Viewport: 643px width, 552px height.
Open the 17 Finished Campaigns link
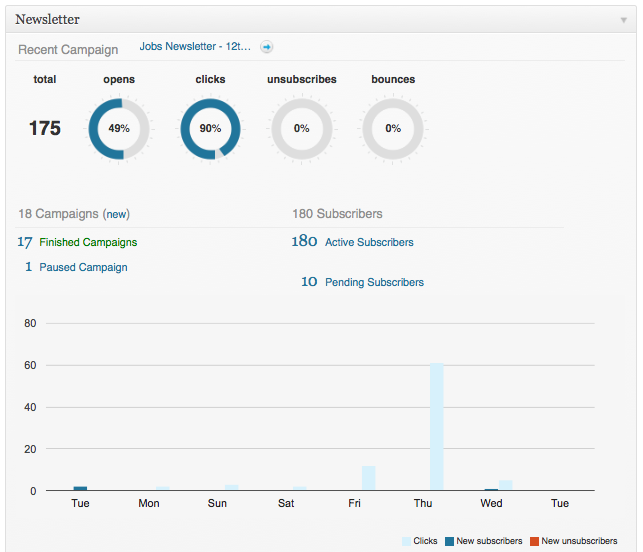pyautogui.click(x=77, y=242)
